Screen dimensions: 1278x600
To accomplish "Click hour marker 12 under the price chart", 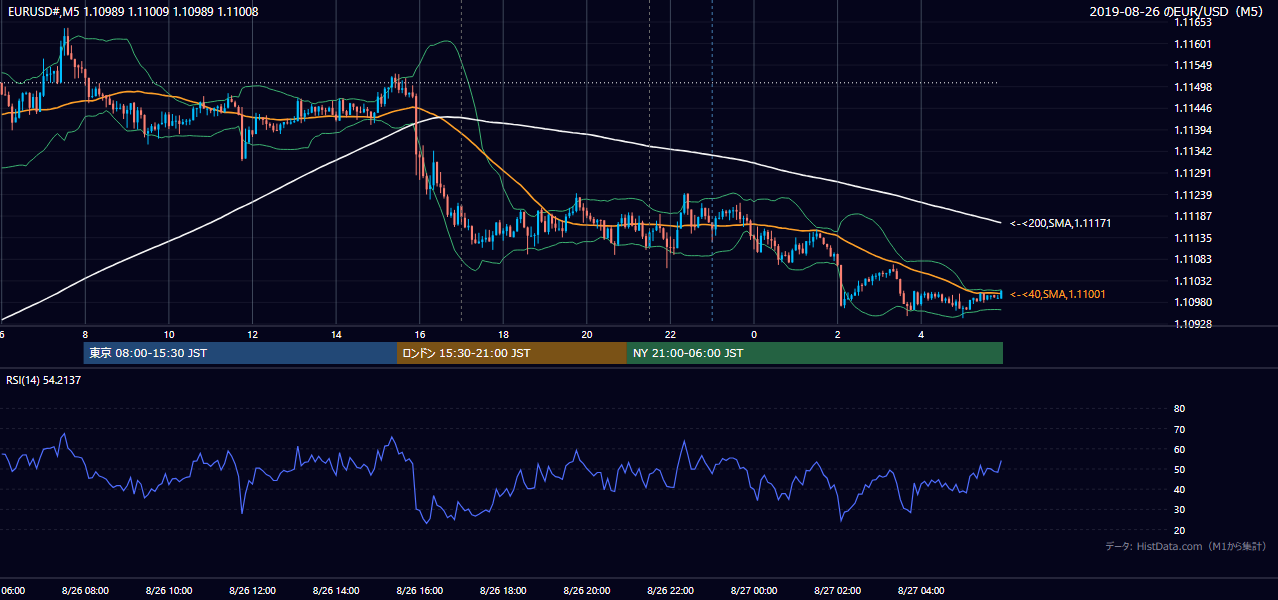I will [x=252, y=335].
